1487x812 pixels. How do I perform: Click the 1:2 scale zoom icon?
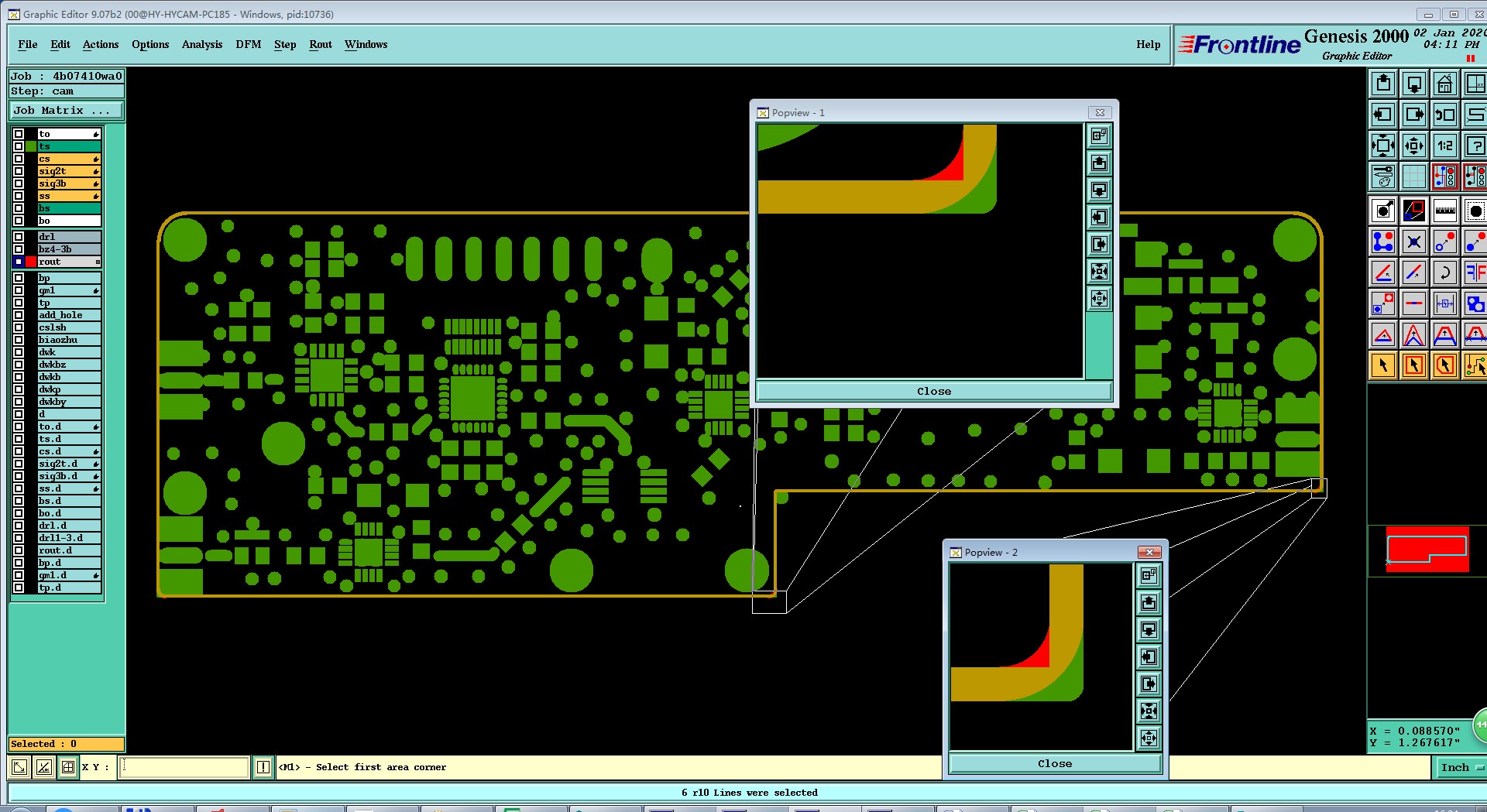(1445, 146)
